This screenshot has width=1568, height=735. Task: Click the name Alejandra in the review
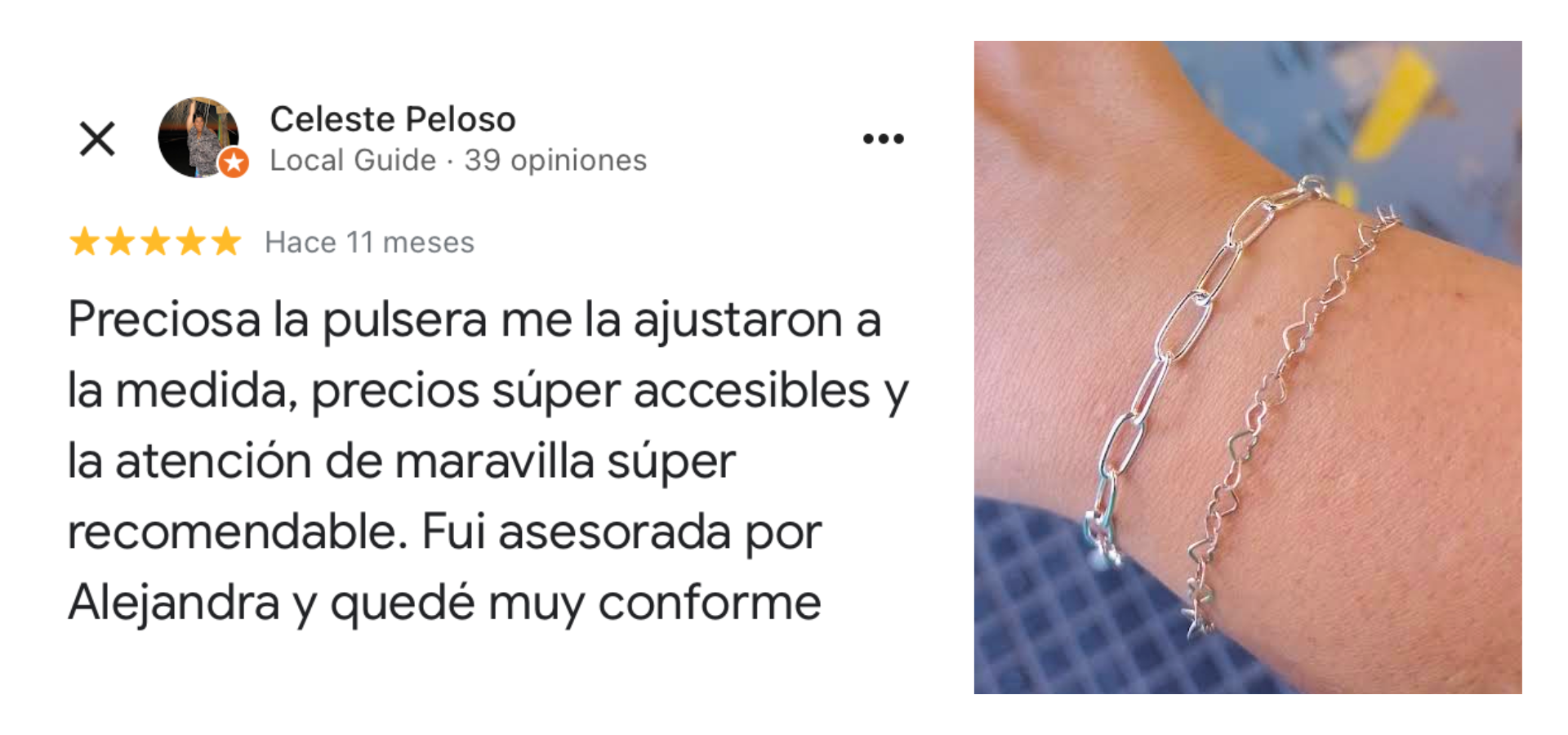click(x=174, y=604)
